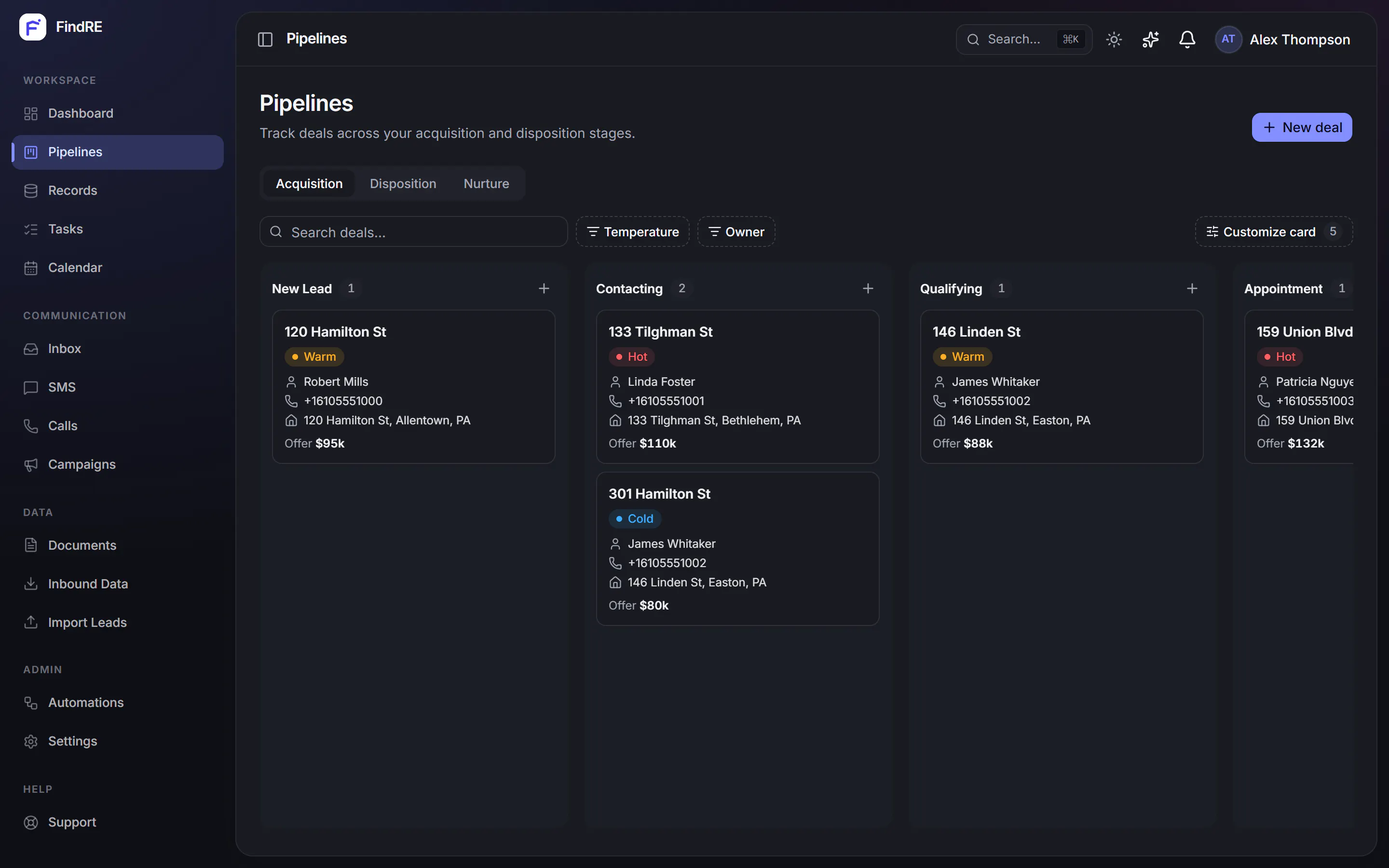Click the FindRE logo icon

(33, 27)
